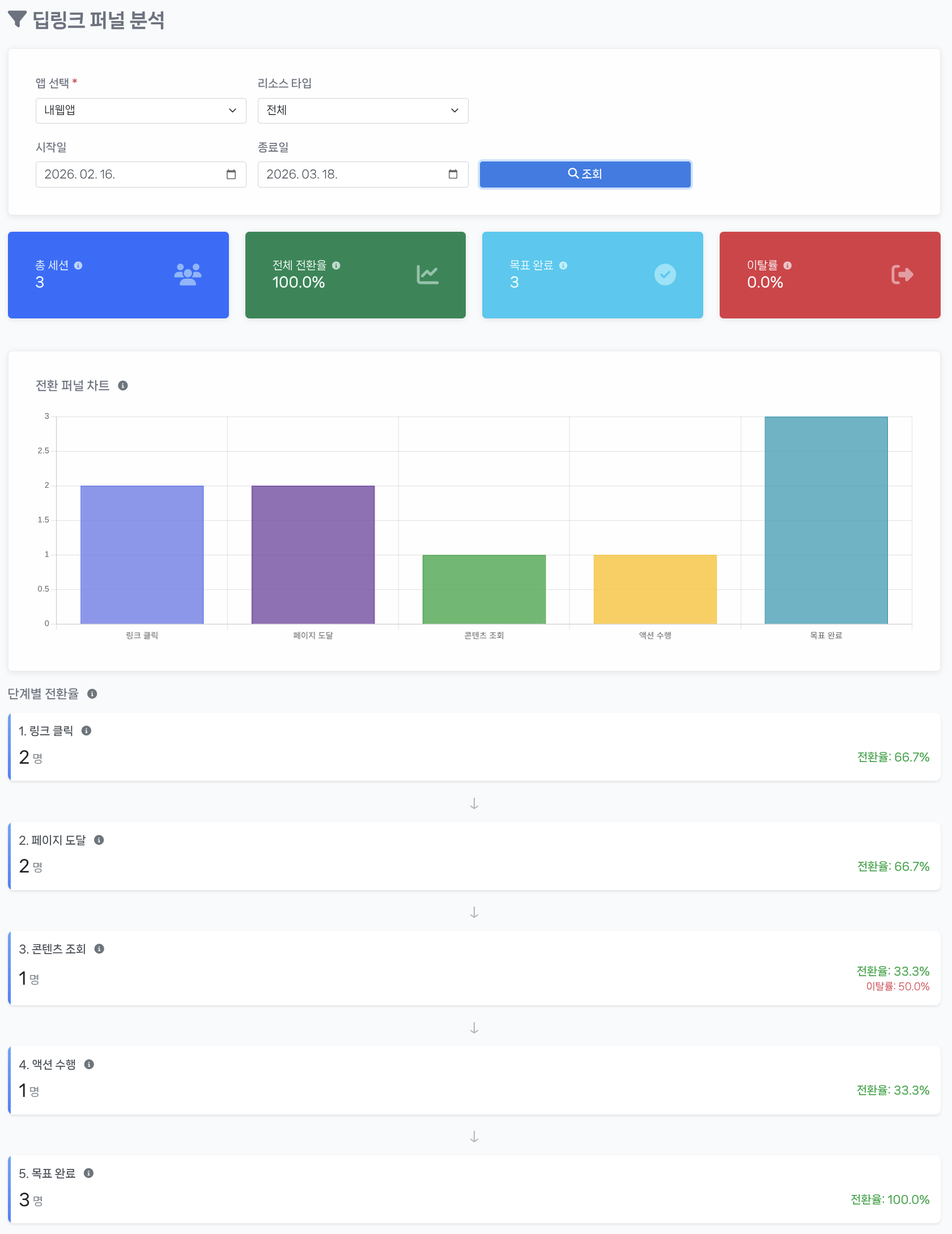Expand the 리소스 타입 dropdown
Image resolution: width=952 pixels, height=1234 pixels.
pos(363,110)
